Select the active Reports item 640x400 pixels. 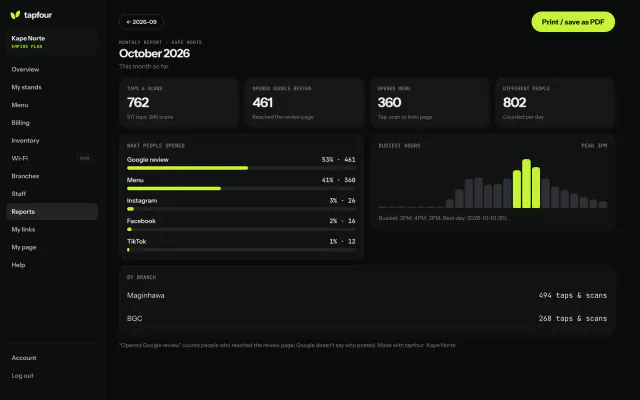pyautogui.click(x=52, y=211)
